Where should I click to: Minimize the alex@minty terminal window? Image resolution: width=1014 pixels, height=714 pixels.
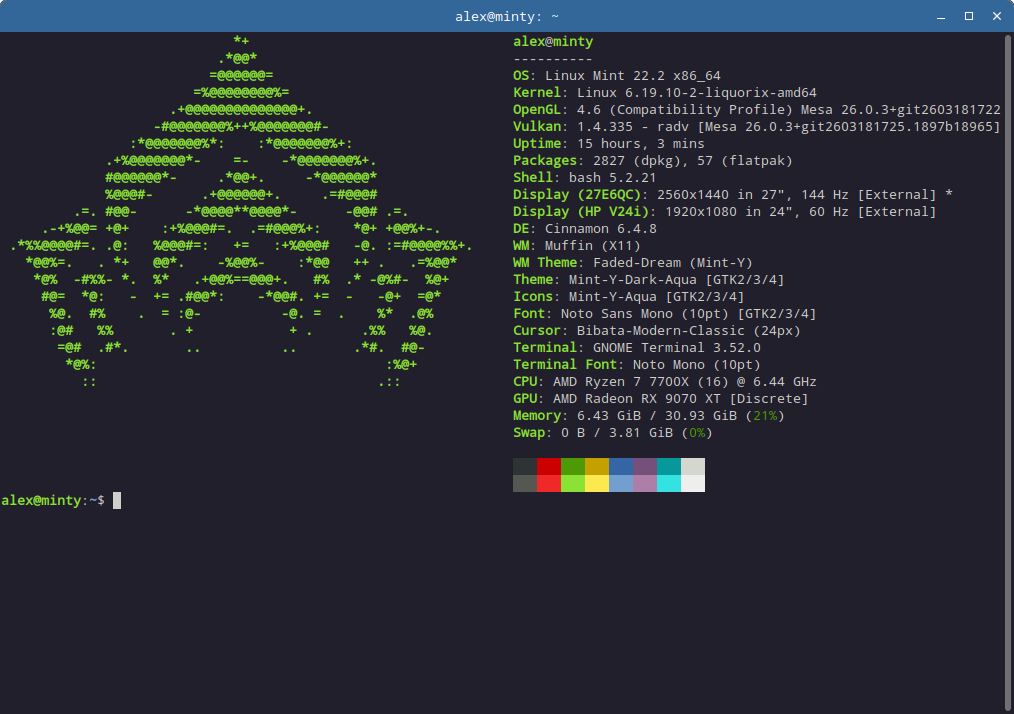pyautogui.click(x=941, y=17)
